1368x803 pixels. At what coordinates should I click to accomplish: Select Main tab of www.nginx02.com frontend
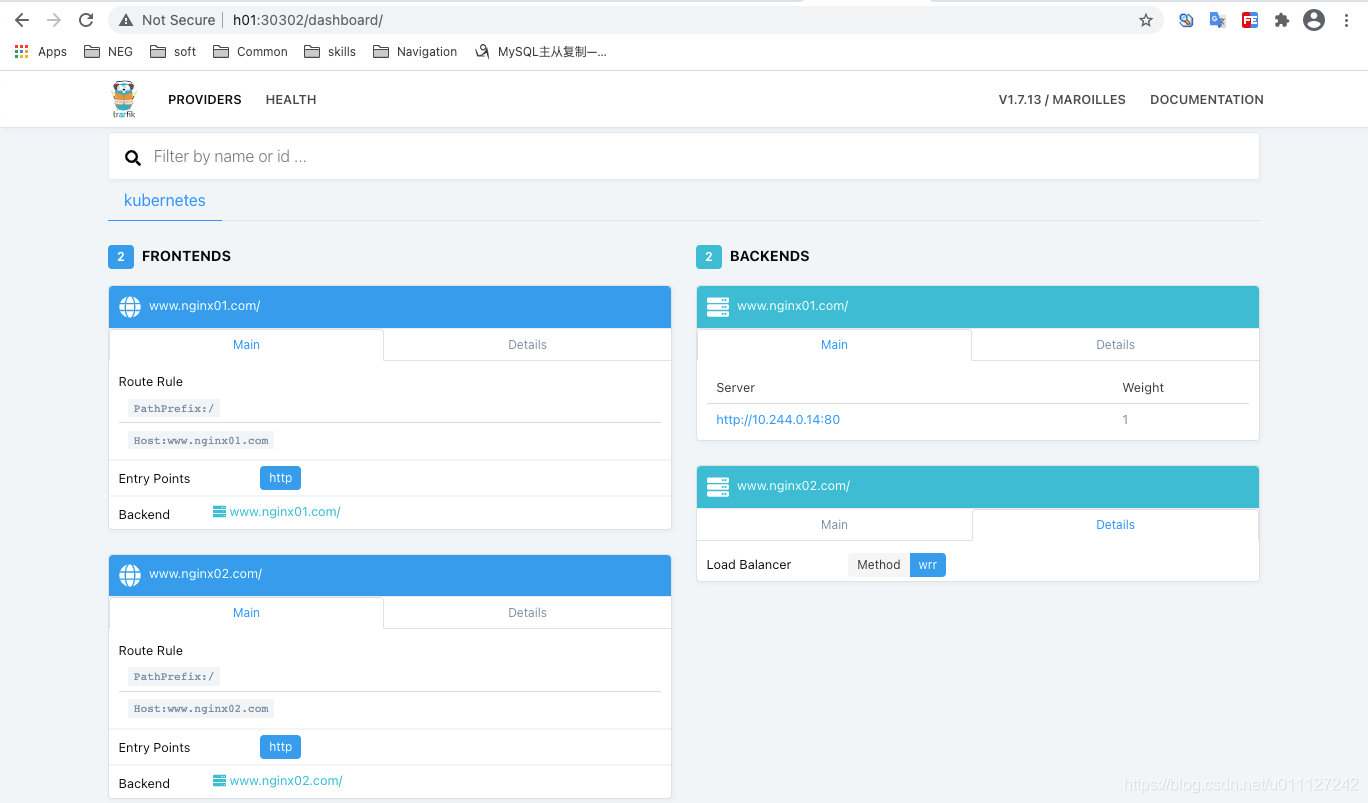click(x=246, y=613)
